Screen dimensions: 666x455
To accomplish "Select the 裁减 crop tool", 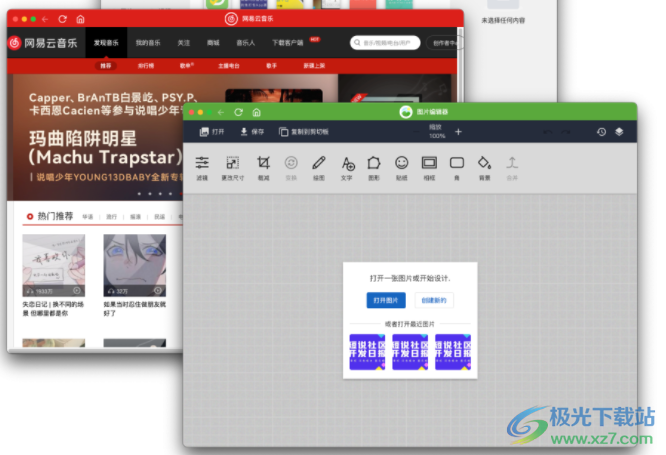I will (x=263, y=166).
